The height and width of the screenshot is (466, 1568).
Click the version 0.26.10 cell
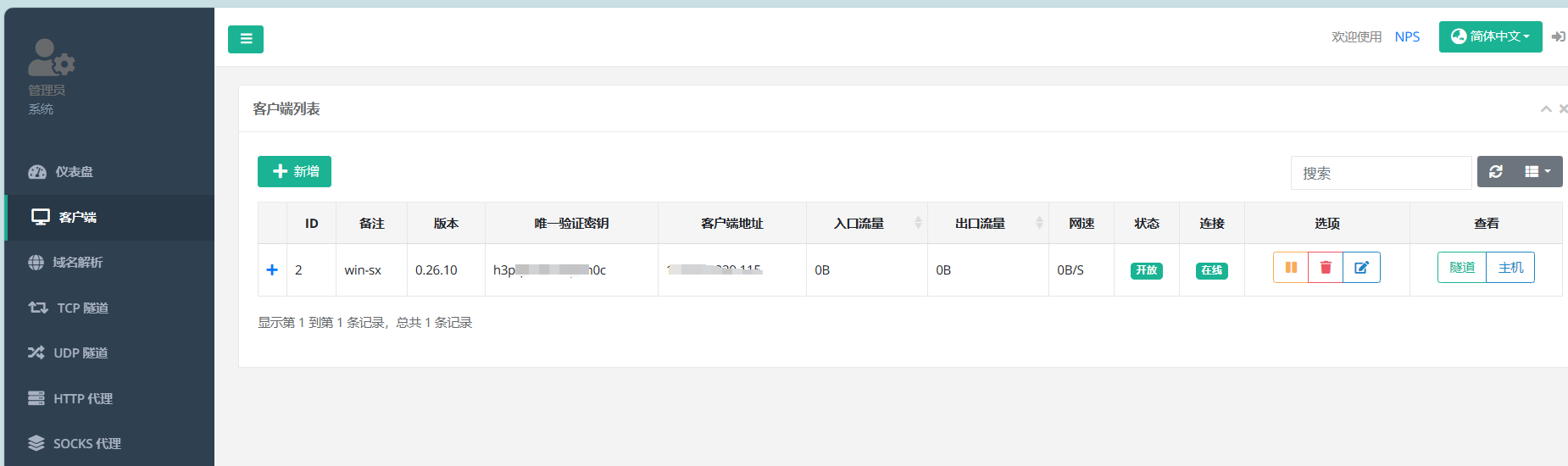pyautogui.click(x=446, y=269)
